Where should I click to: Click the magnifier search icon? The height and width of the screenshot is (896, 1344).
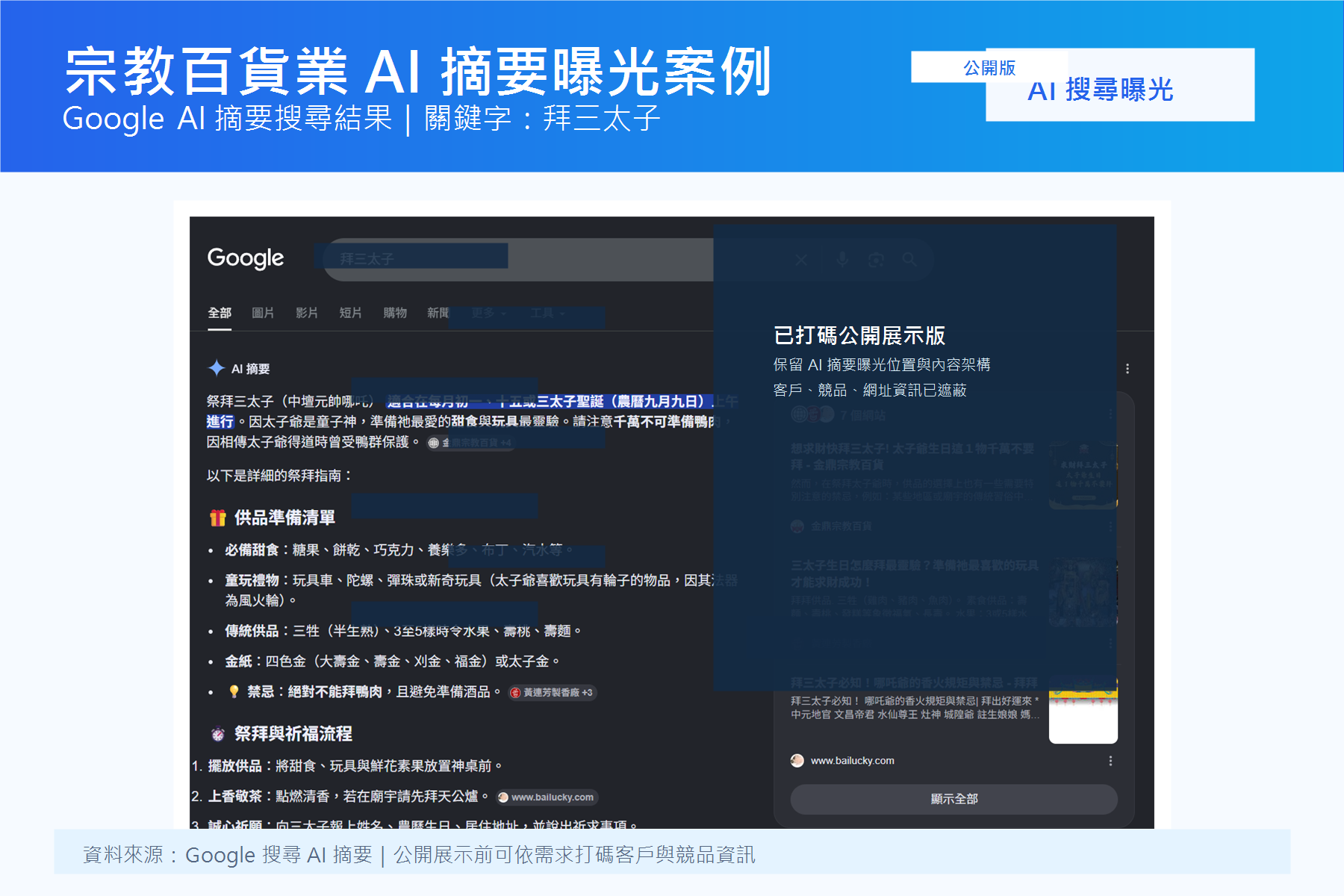[909, 259]
